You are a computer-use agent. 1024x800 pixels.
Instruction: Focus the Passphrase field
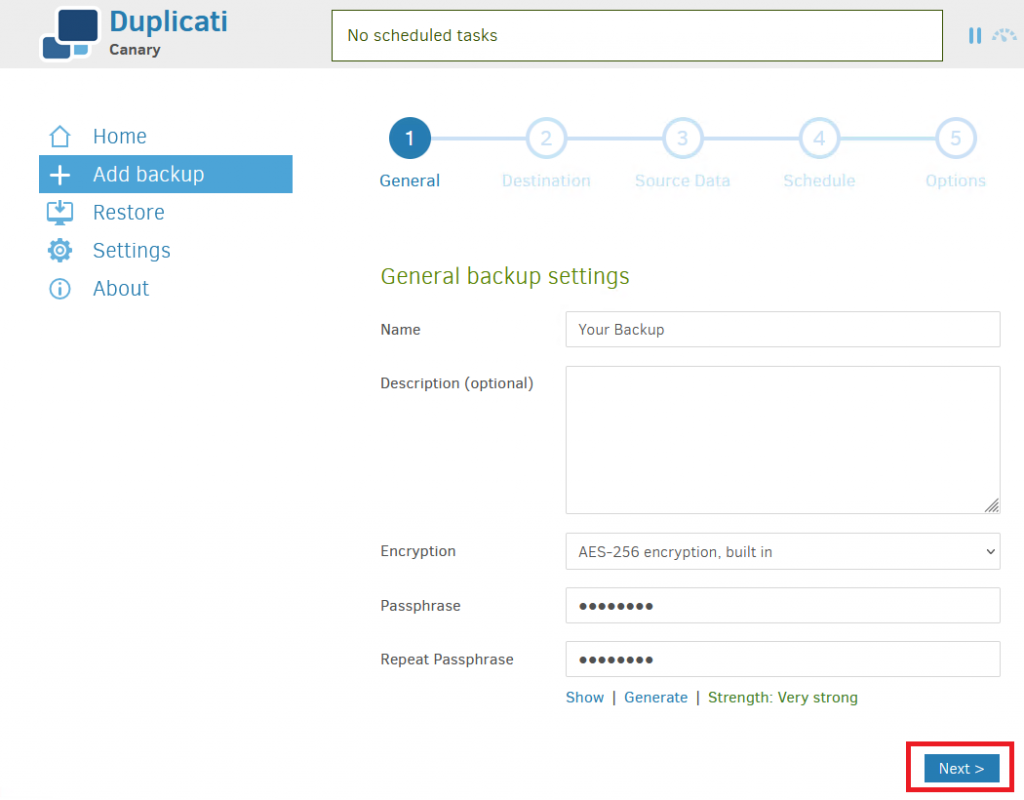click(x=782, y=605)
